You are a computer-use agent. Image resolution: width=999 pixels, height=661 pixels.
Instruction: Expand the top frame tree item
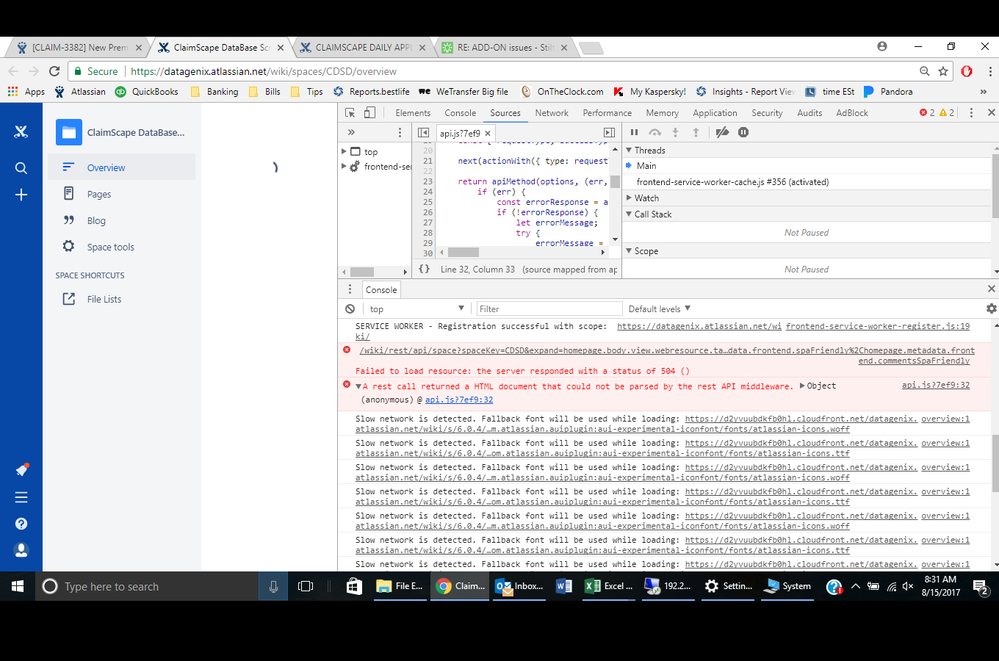pyautogui.click(x=344, y=152)
